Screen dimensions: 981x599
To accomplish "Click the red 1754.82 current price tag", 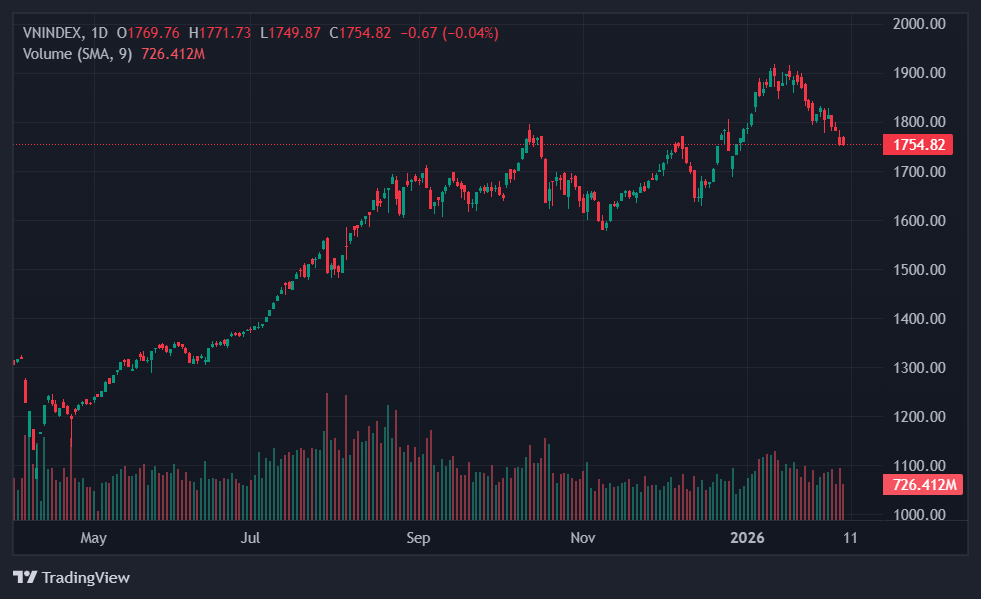I will click(x=918, y=145).
